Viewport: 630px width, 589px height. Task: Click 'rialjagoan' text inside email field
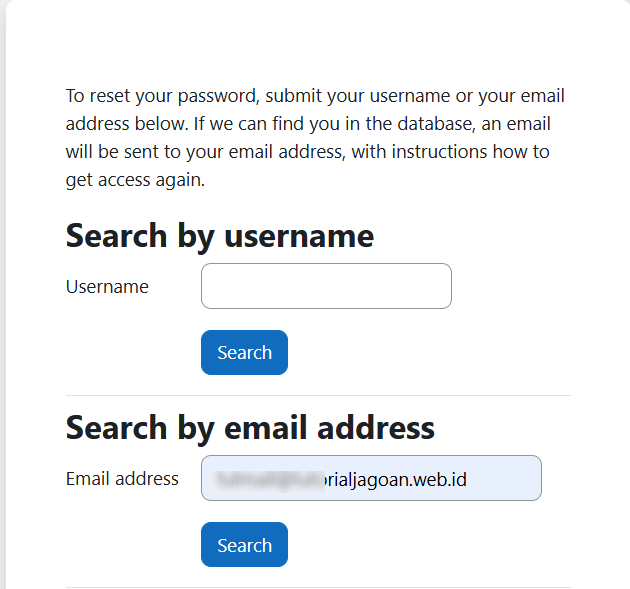[x=368, y=479]
